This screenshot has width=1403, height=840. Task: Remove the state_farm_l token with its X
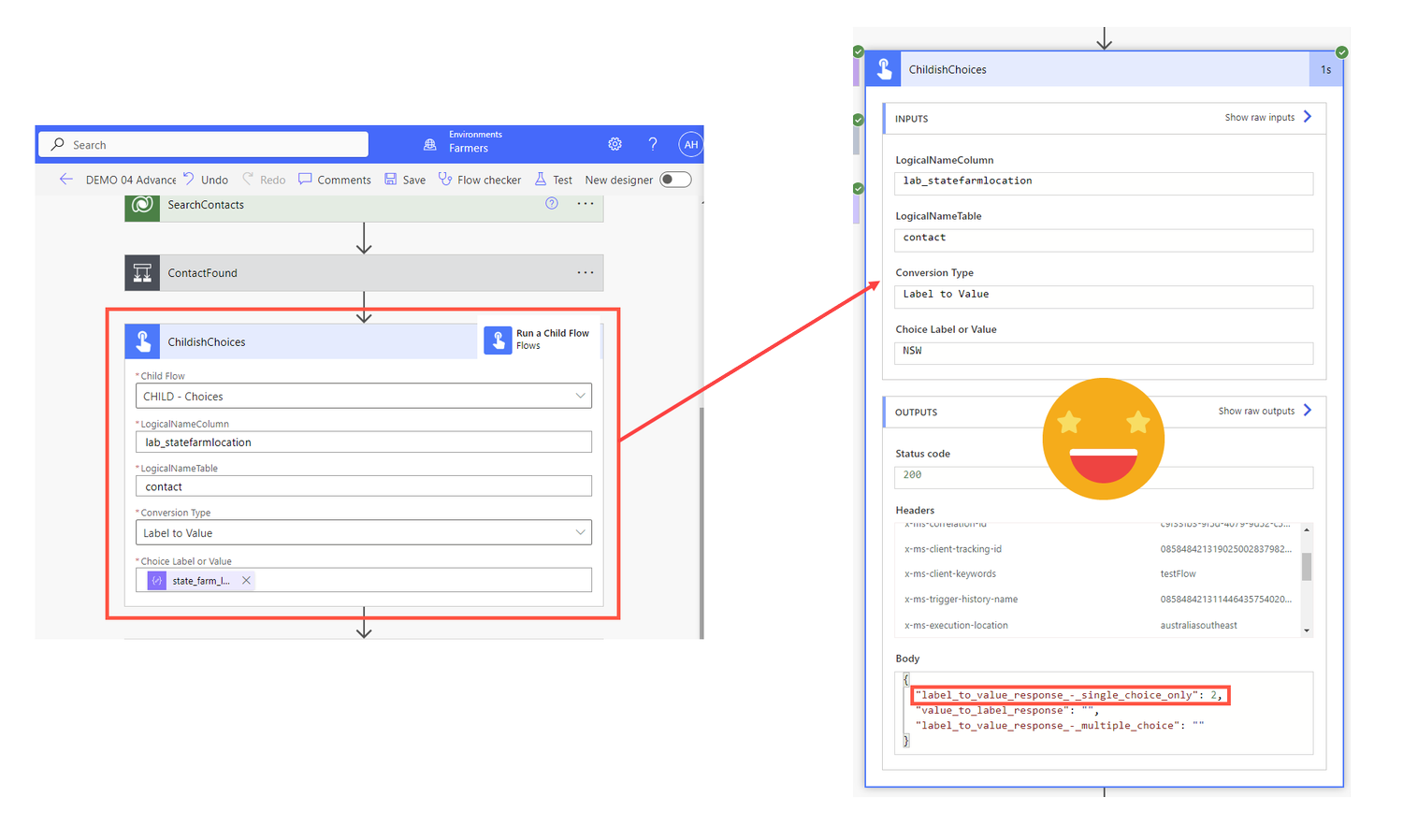tap(246, 580)
